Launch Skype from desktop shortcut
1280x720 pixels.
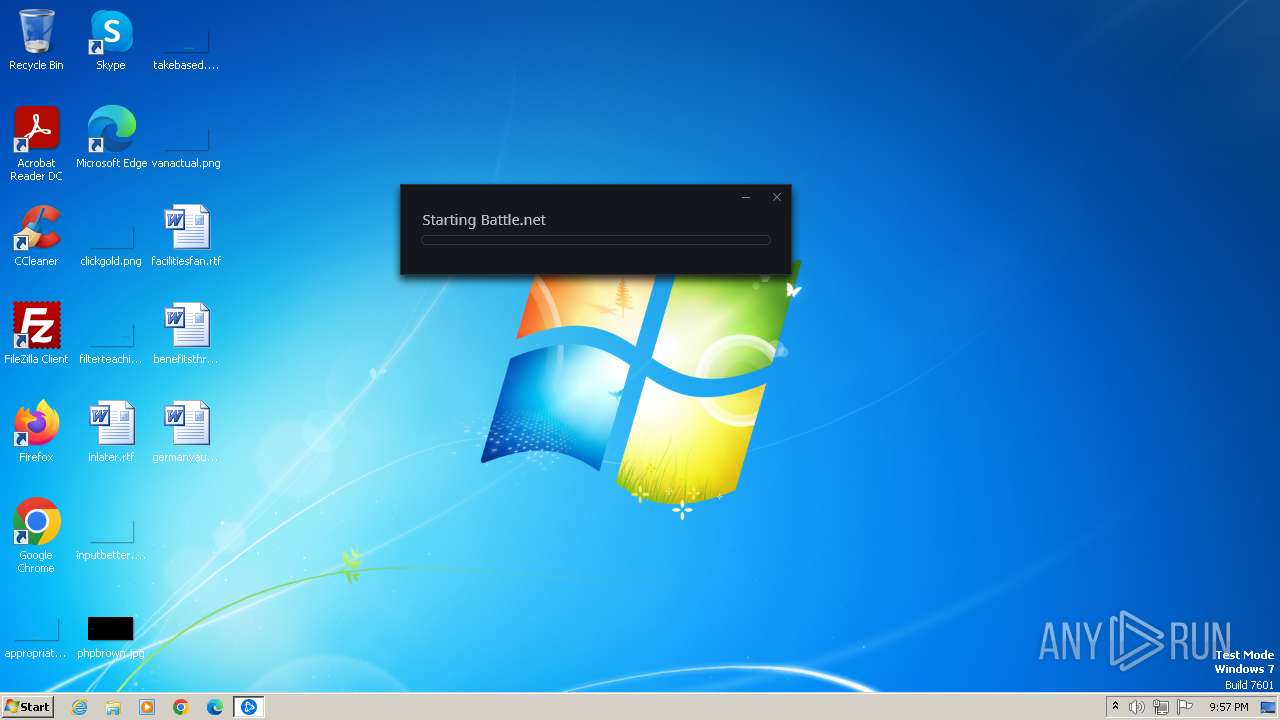pos(111,40)
